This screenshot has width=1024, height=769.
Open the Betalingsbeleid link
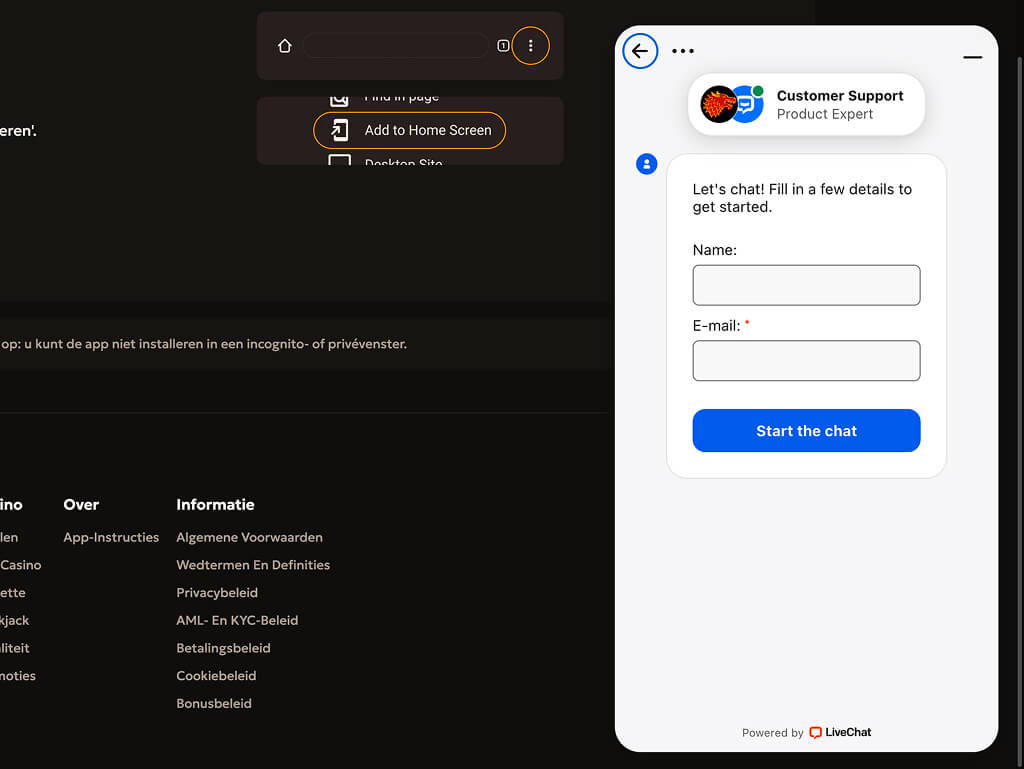click(223, 648)
